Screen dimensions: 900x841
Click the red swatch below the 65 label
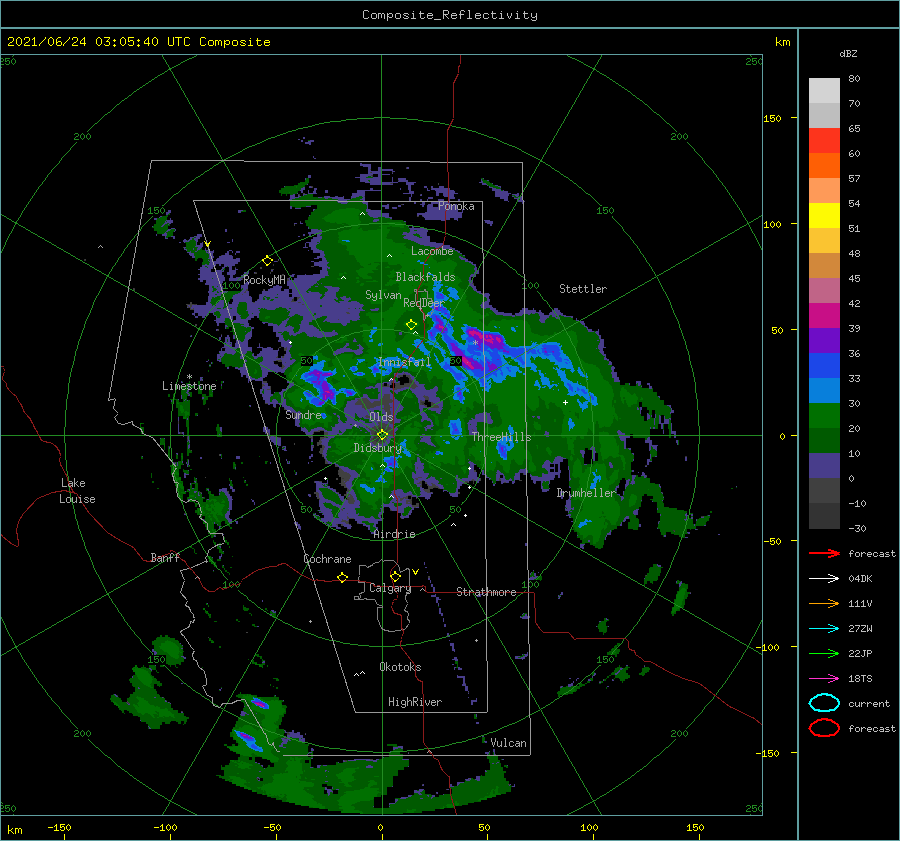pyautogui.click(x=824, y=140)
